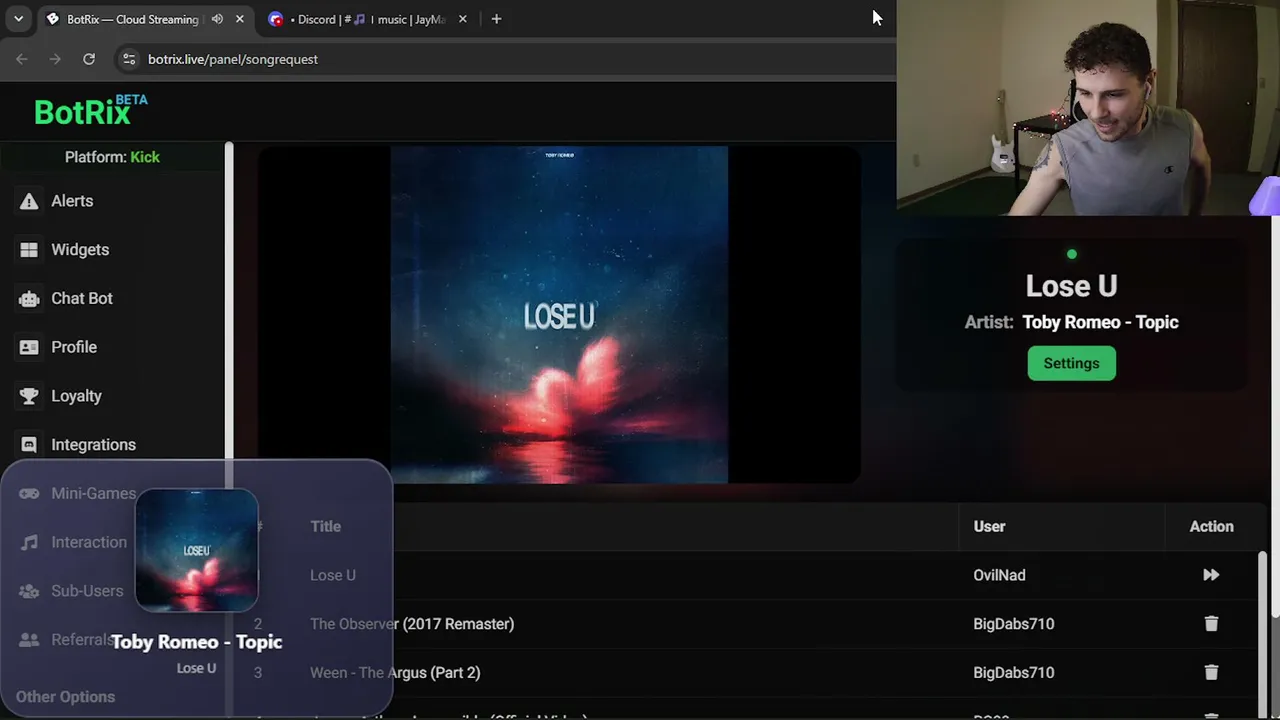This screenshot has height=720, width=1280.
Task: Remove Ween - The Argus (Part 2) request
Action: point(1211,673)
